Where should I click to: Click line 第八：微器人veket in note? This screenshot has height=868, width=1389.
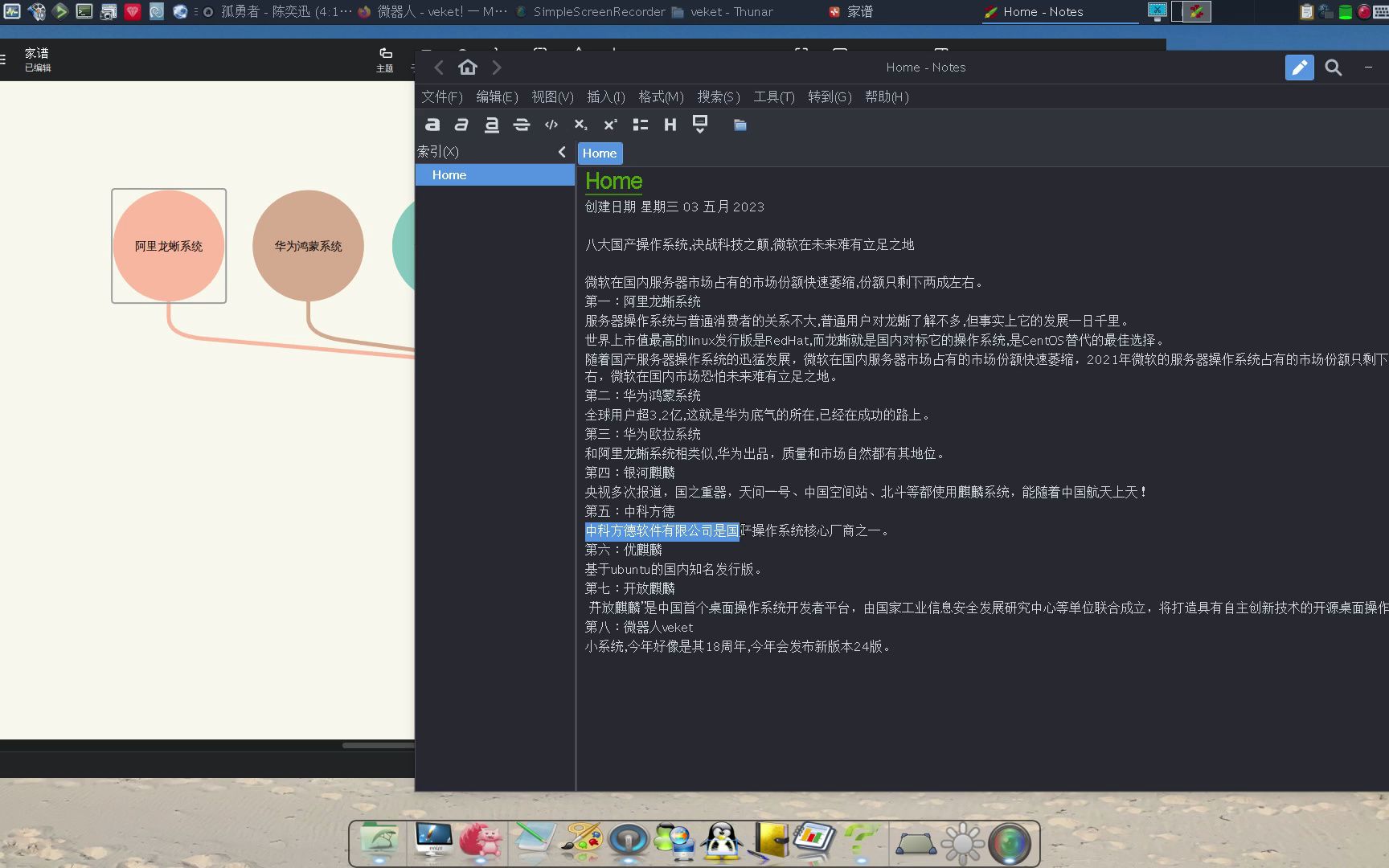(x=639, y=627)
